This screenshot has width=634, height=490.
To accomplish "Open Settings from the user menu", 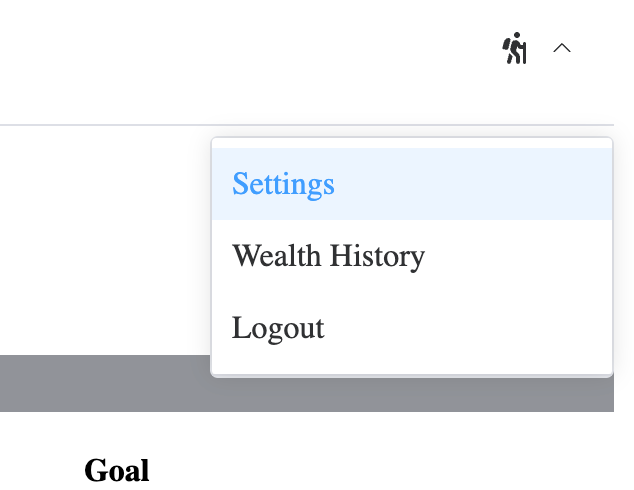I will [283, 184].
